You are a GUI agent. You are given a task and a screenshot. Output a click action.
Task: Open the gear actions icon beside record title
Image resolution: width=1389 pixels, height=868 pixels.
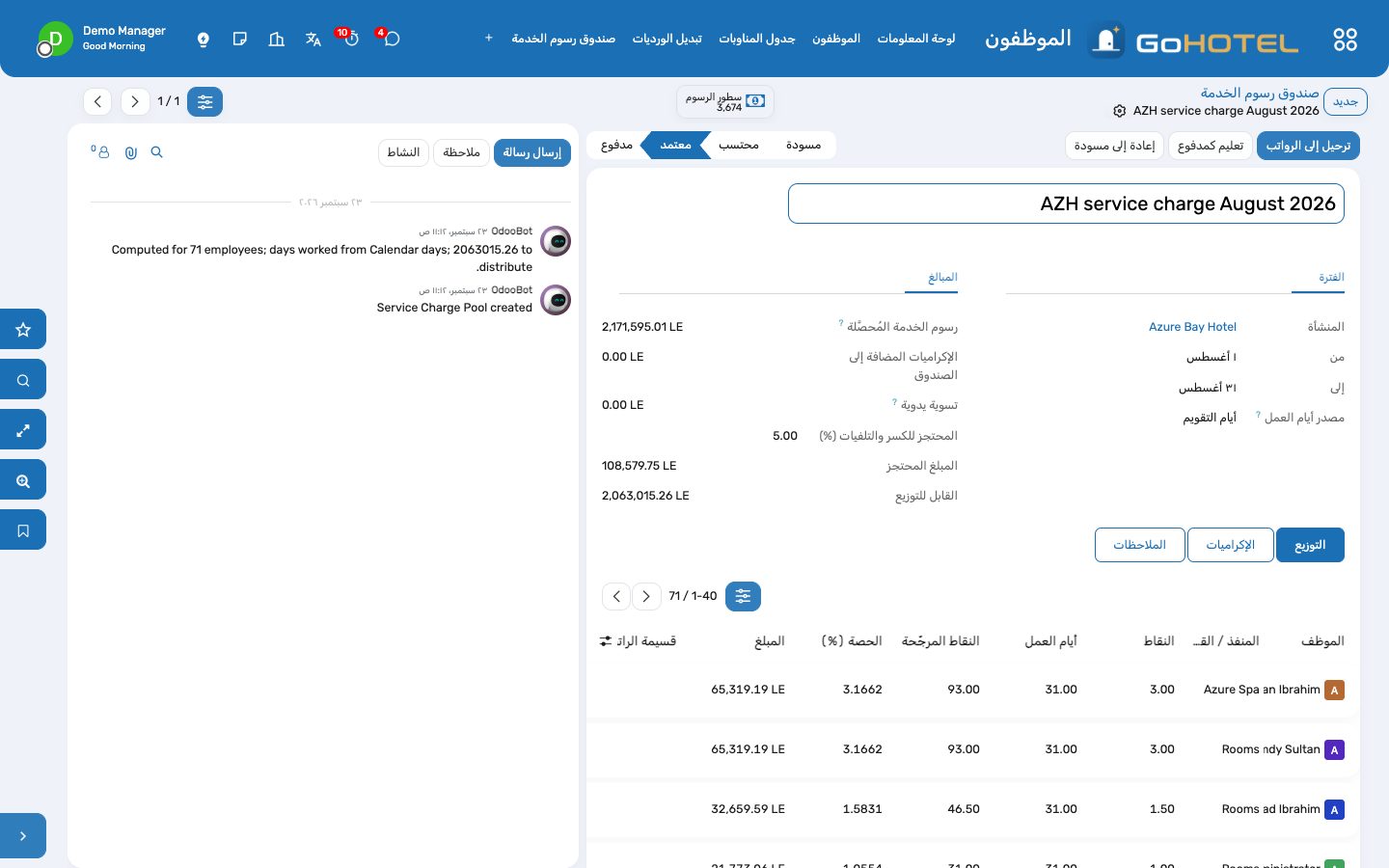[x=1119, y=111]
